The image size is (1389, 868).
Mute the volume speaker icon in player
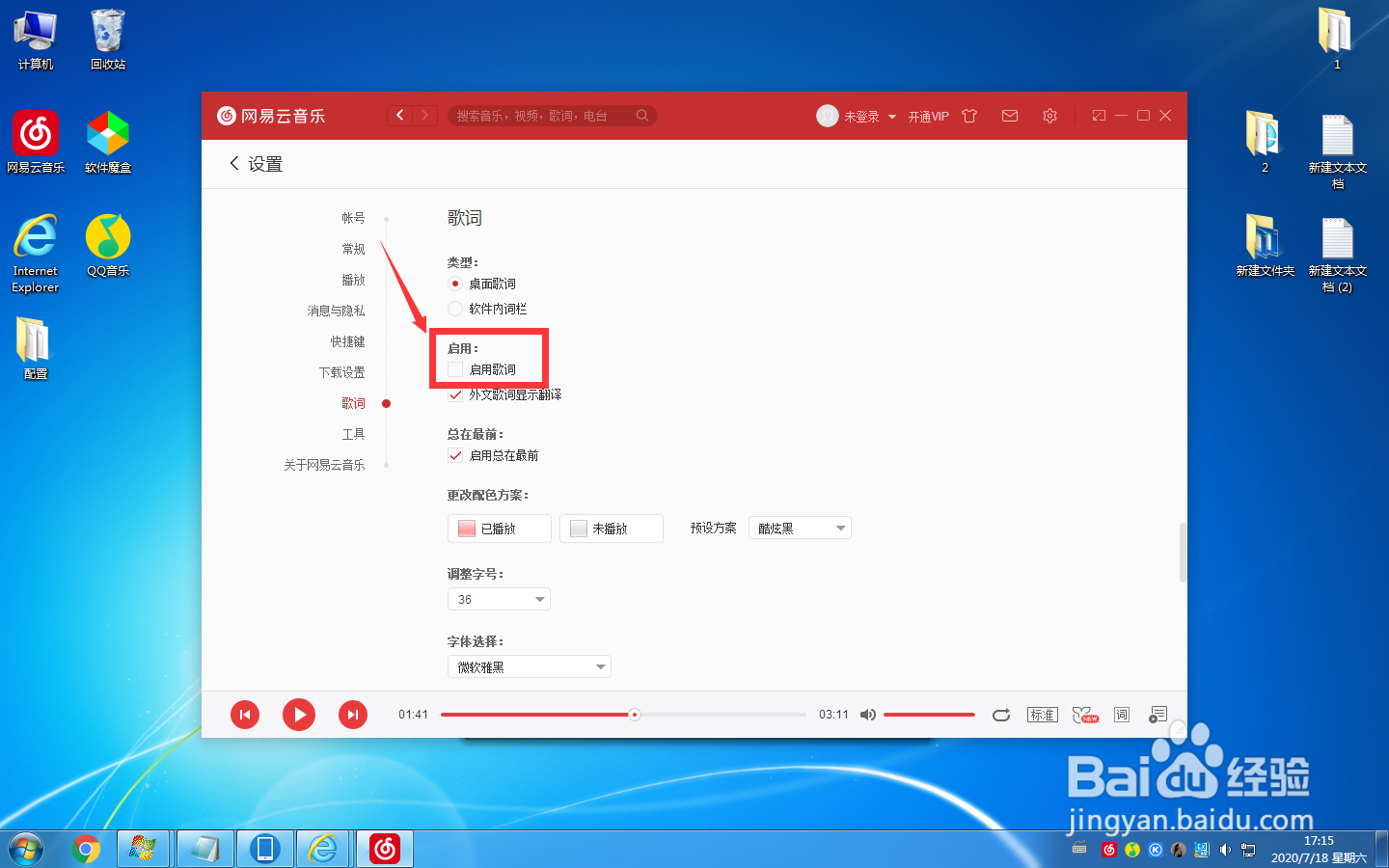(x=868, y=715)
